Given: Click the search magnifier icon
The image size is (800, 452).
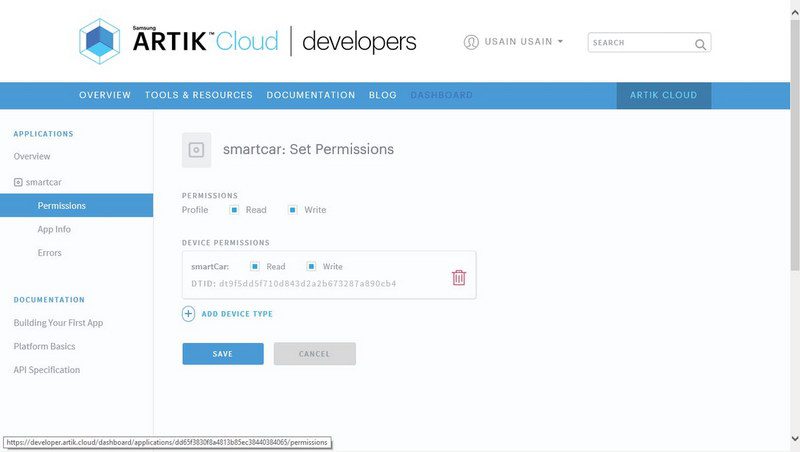Looking at the screenshot, I should pos(700,43).
